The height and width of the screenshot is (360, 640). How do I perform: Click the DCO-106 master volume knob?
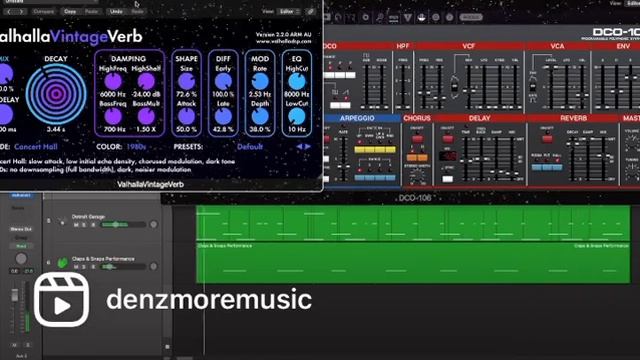(632, 142)
